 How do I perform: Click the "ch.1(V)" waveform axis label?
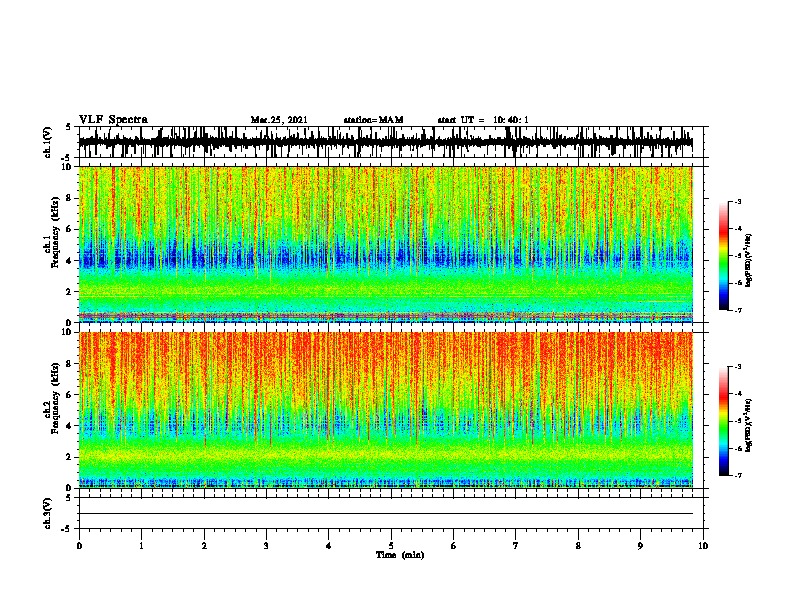pyautogui.click(x=47, y=142)
